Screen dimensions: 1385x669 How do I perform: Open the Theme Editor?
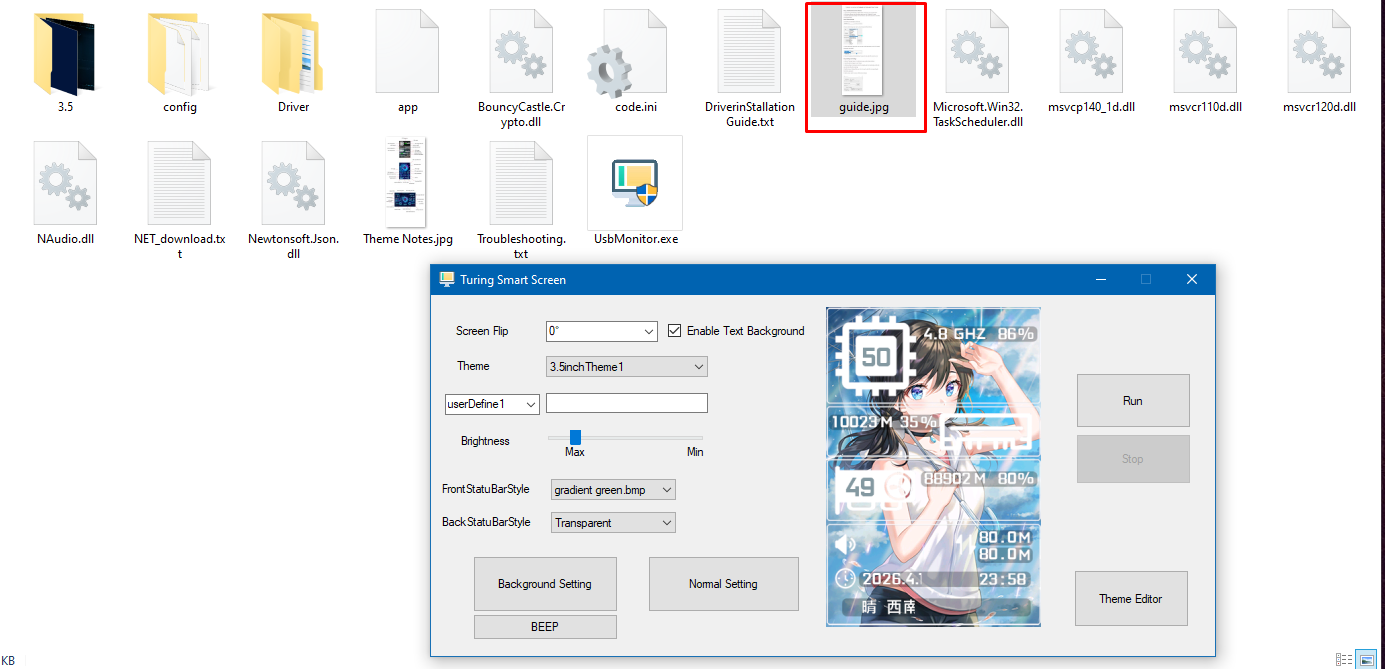pyautogui.click(x=1131, y=599)
